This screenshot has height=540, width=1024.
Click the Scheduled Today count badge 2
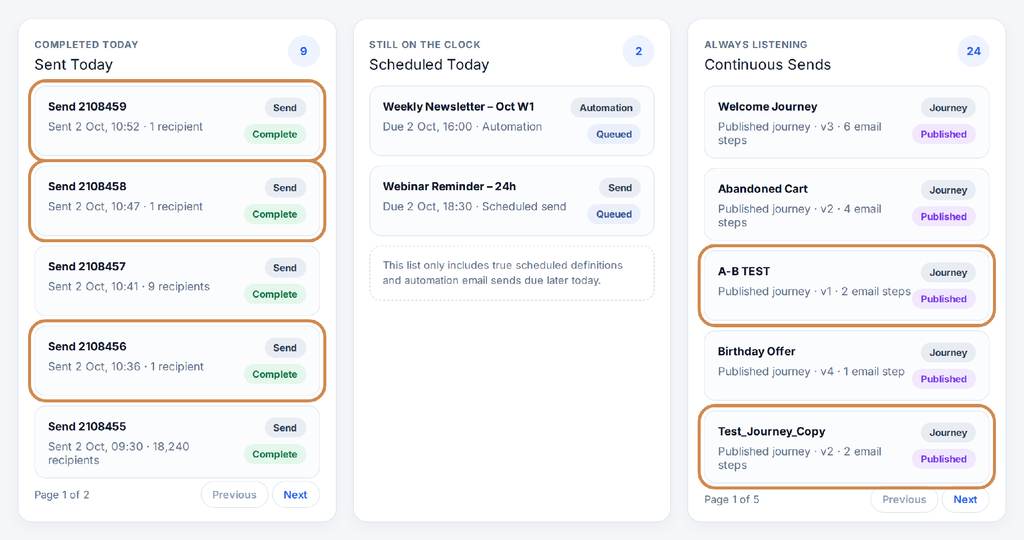[638, 51]
